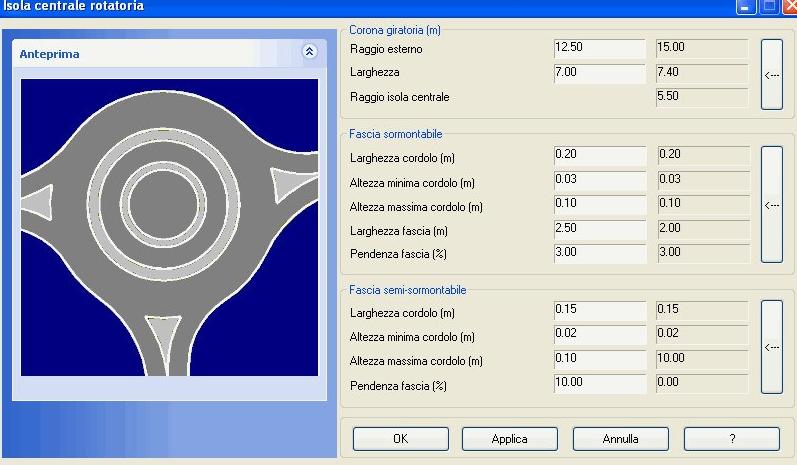The height and width of the screenshot is (465, 797).
Task: Click the Fascia sormontabile copy-arrow button
Action: [770, 205]
